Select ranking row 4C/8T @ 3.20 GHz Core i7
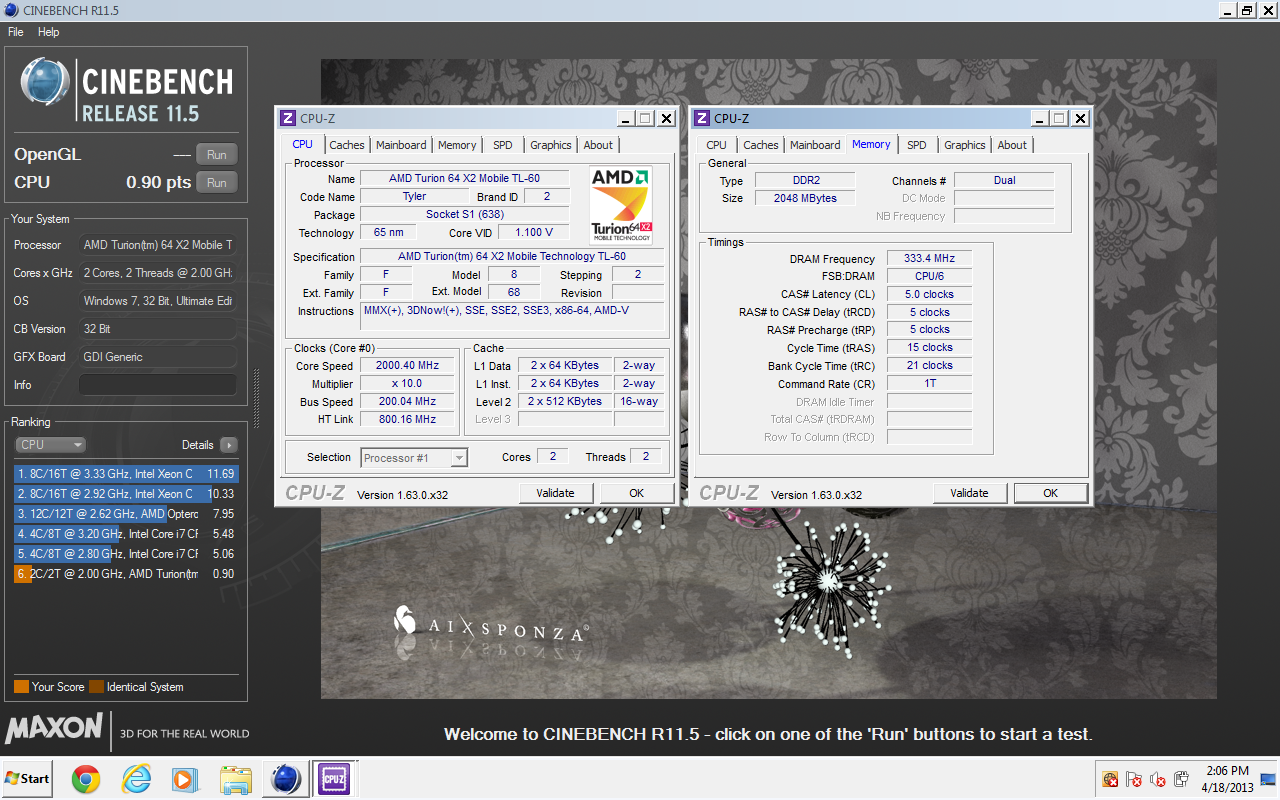Image resolution: width=1280 pixels, height=800 pixels. [x=126, y=534]
